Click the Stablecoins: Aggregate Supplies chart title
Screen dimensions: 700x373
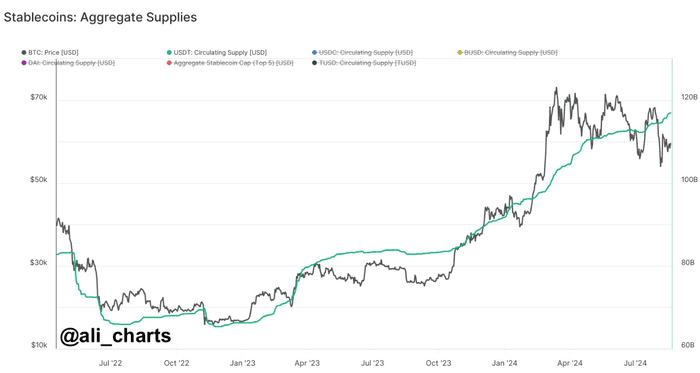(x=100, y=17)
